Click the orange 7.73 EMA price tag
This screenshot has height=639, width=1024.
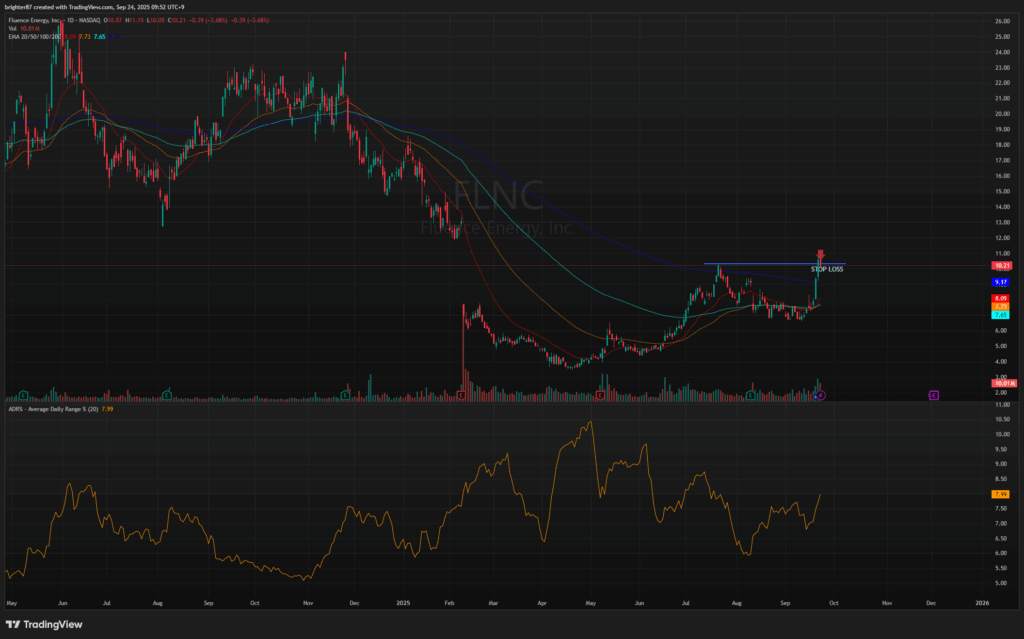tap(1000, 306)
